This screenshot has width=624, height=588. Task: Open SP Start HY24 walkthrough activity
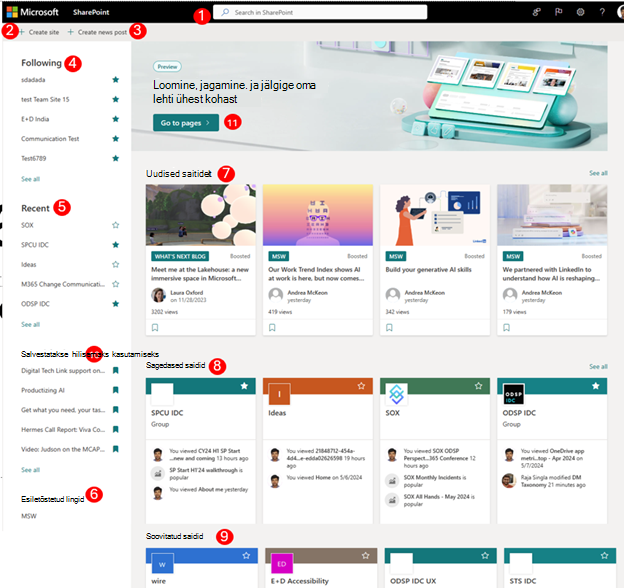point(206,473)
